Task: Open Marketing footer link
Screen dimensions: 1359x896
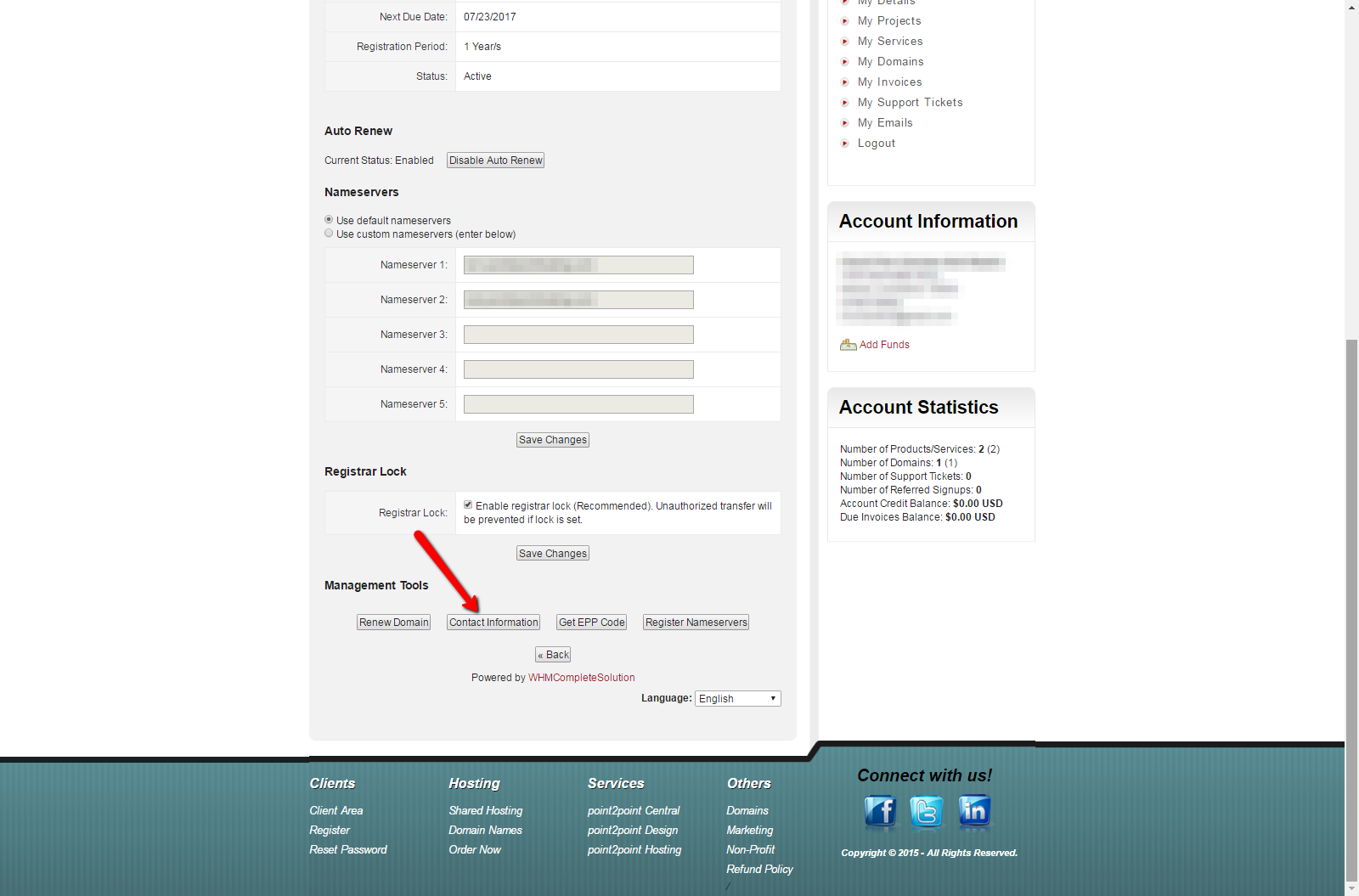Action: [750, 831]
